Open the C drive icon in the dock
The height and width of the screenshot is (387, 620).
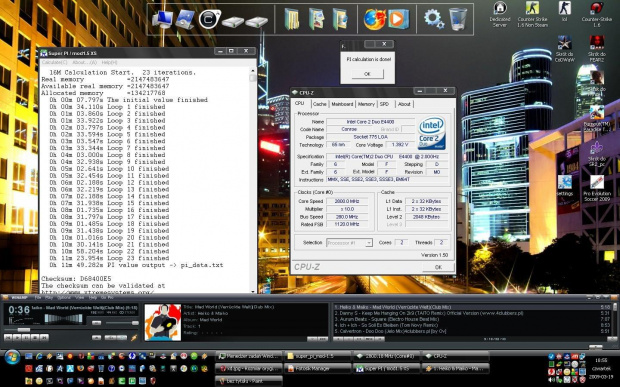(210, 19)
